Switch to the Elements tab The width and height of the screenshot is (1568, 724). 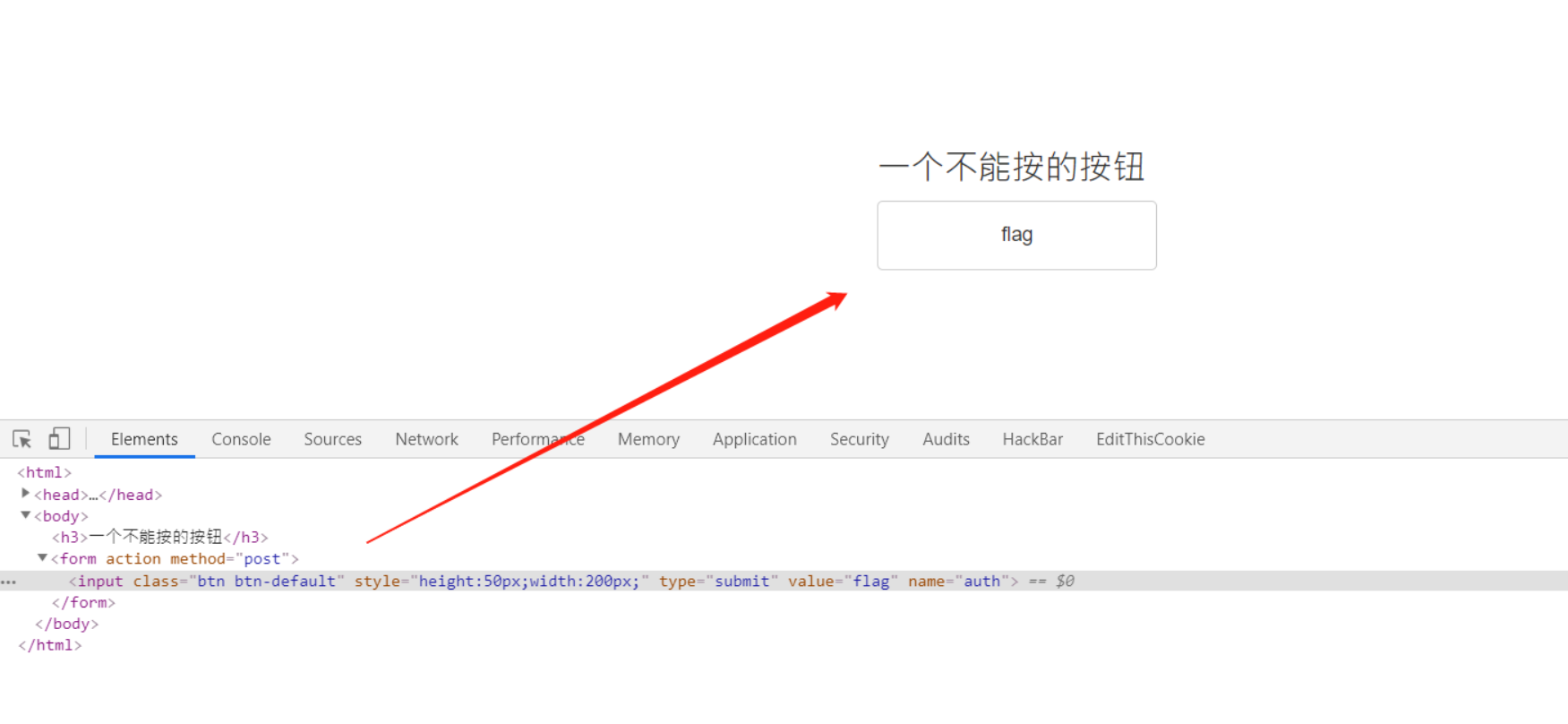pos(144,439)
